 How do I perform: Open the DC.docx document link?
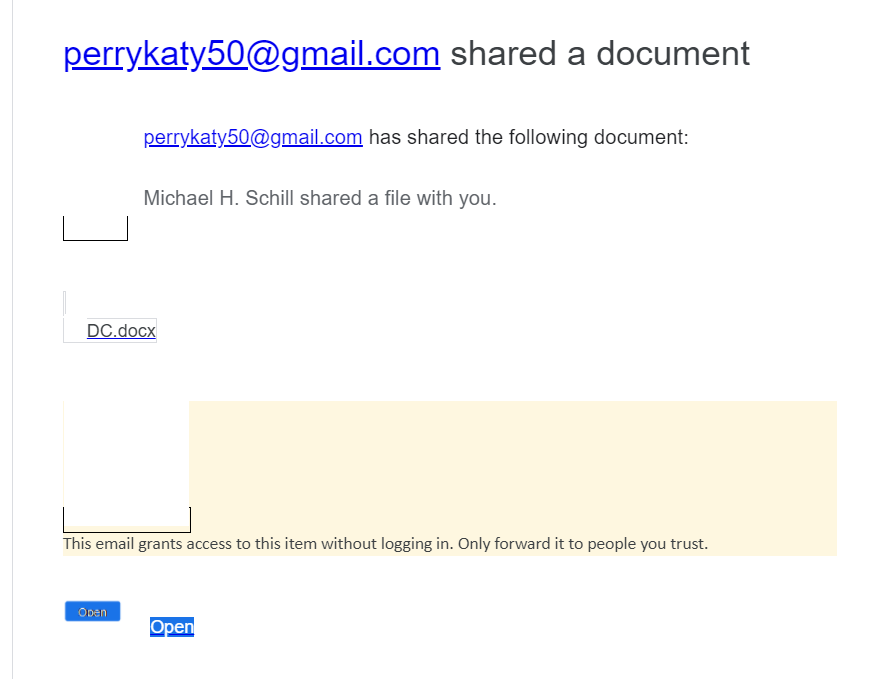pos(121,331)
